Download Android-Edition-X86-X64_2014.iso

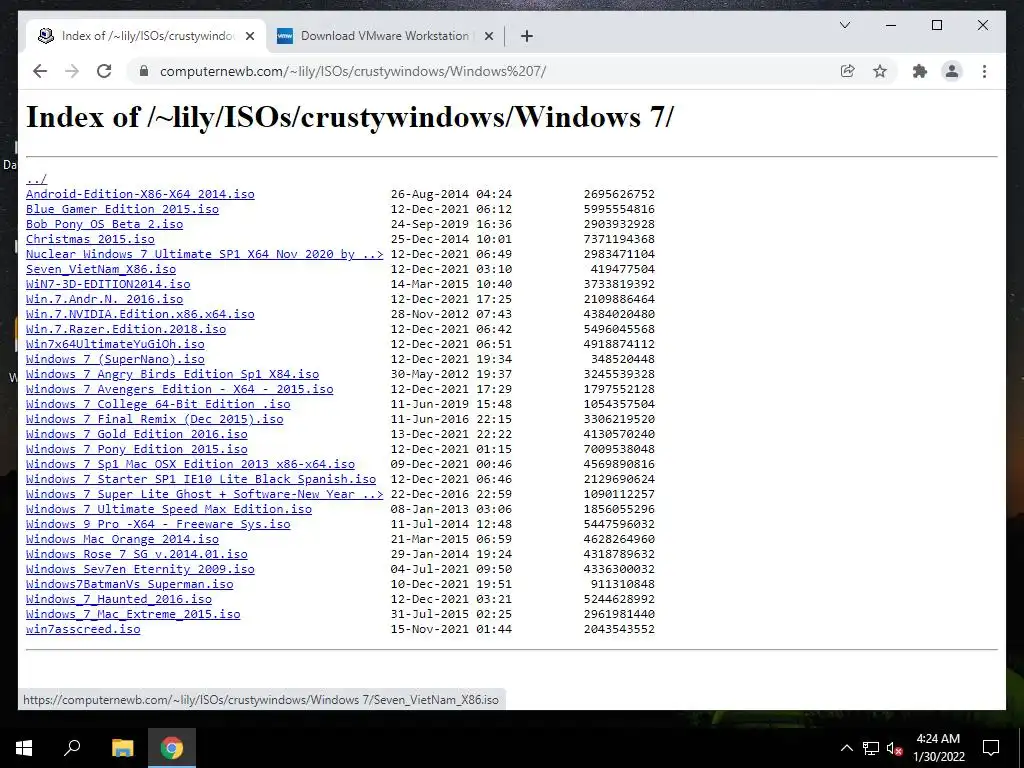(140, 194)
